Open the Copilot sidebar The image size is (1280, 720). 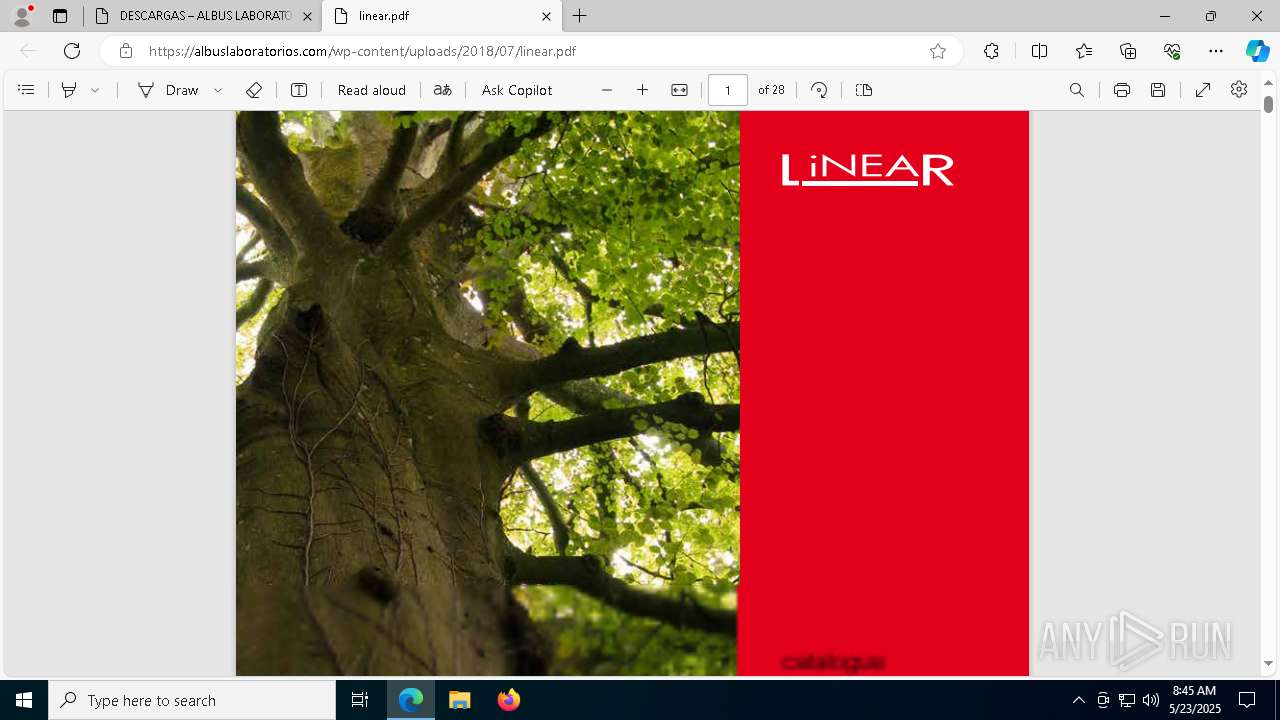pyautogui.click(x=1257, y=51)
